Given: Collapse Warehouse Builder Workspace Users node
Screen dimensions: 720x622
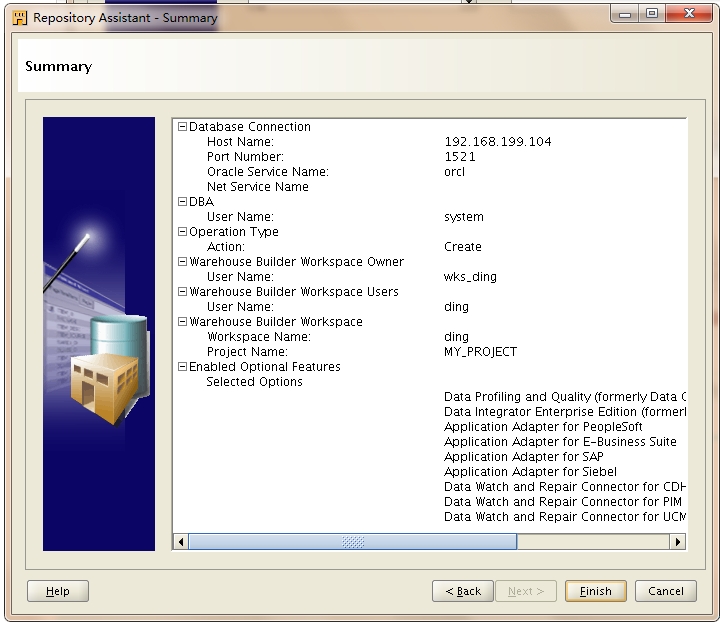Looking at the screenshot, I should (x=182, y=291).
